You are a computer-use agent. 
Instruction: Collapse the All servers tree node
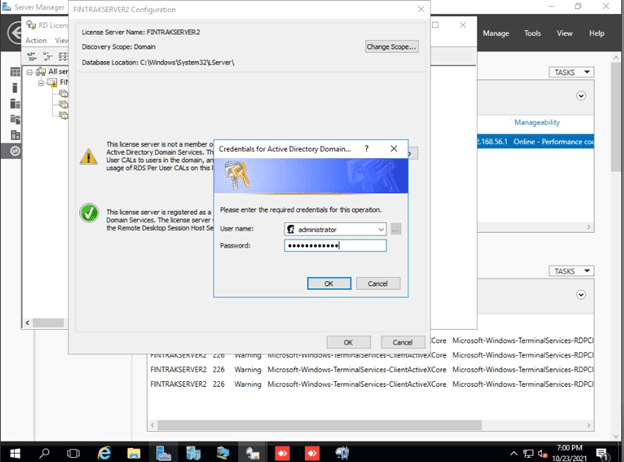29,72
